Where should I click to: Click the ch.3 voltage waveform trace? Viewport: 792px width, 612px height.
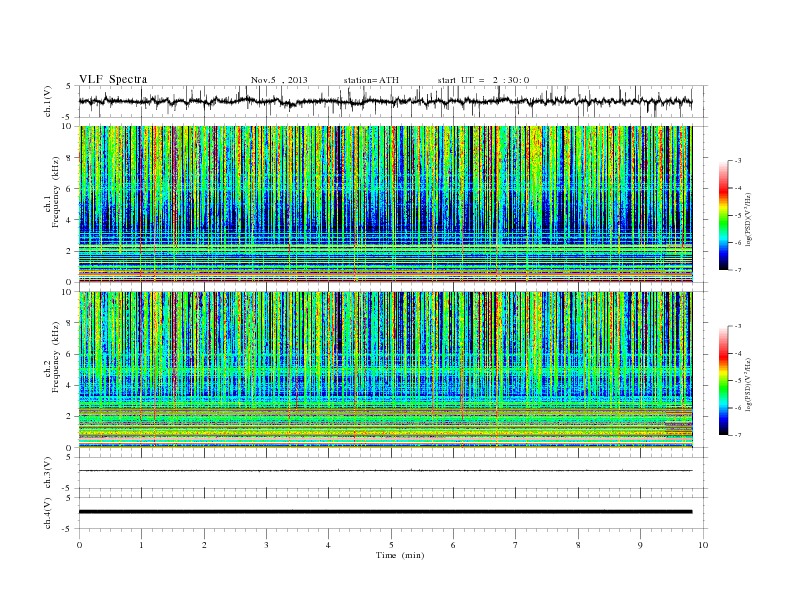click(385, 471)
